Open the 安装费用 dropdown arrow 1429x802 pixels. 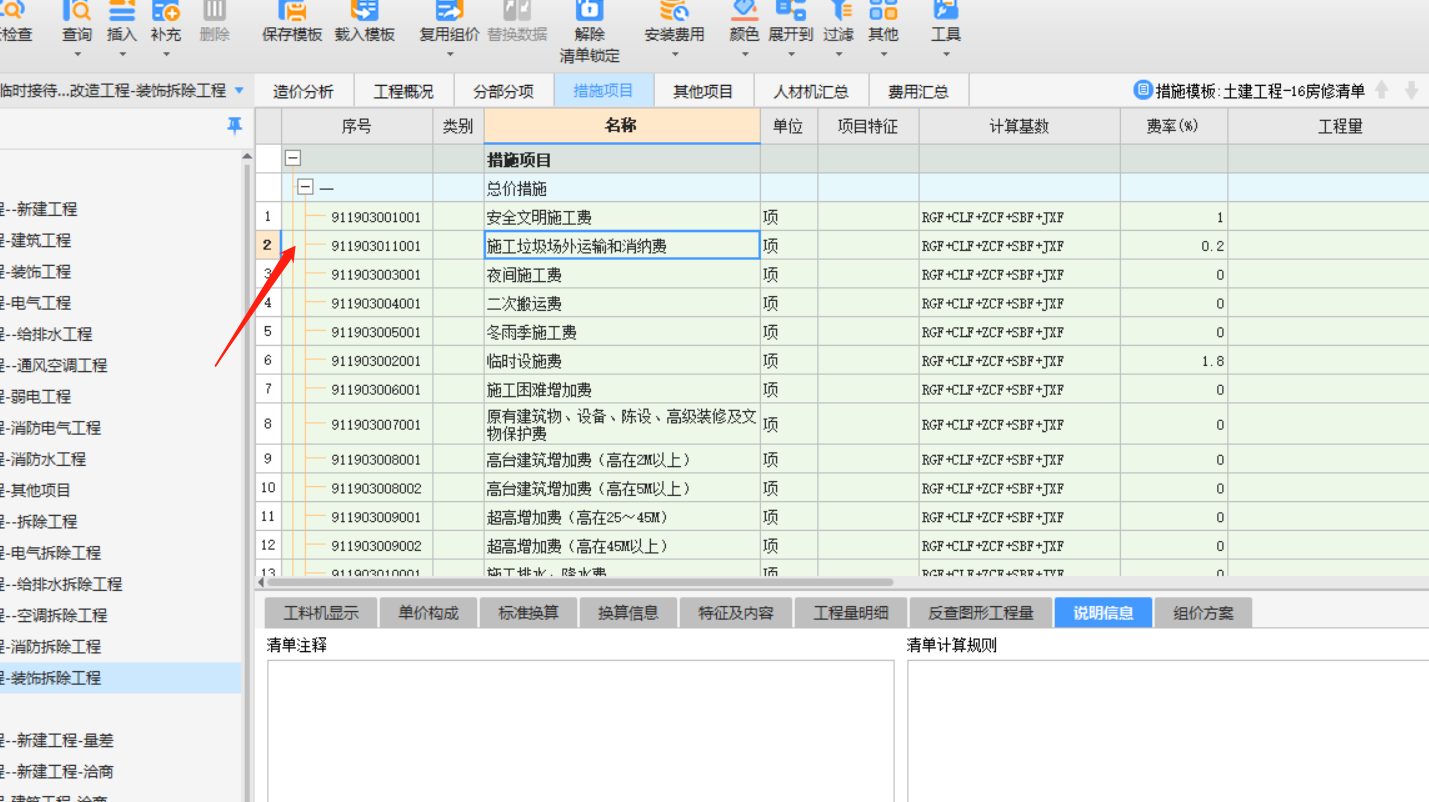pos(674,54)
